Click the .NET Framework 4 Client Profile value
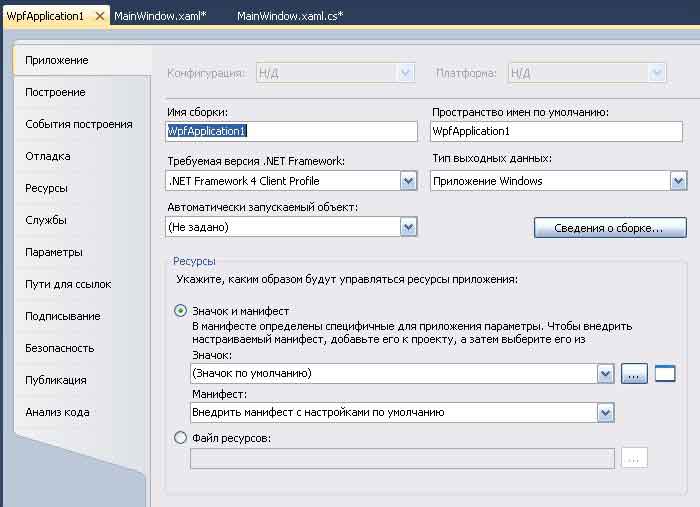Screen dimensions: 700x507 coord(244,181)
